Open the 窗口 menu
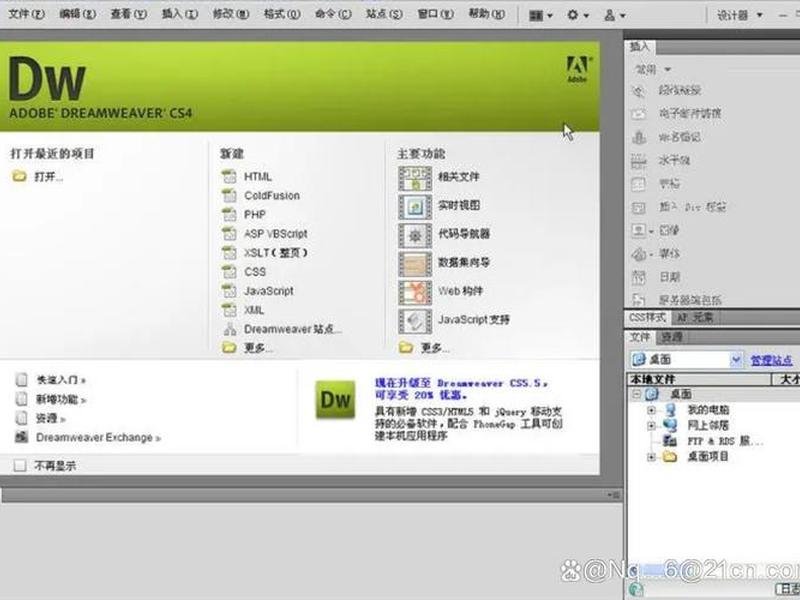This screenshot has height=600, width=800. tap(435, 14)
